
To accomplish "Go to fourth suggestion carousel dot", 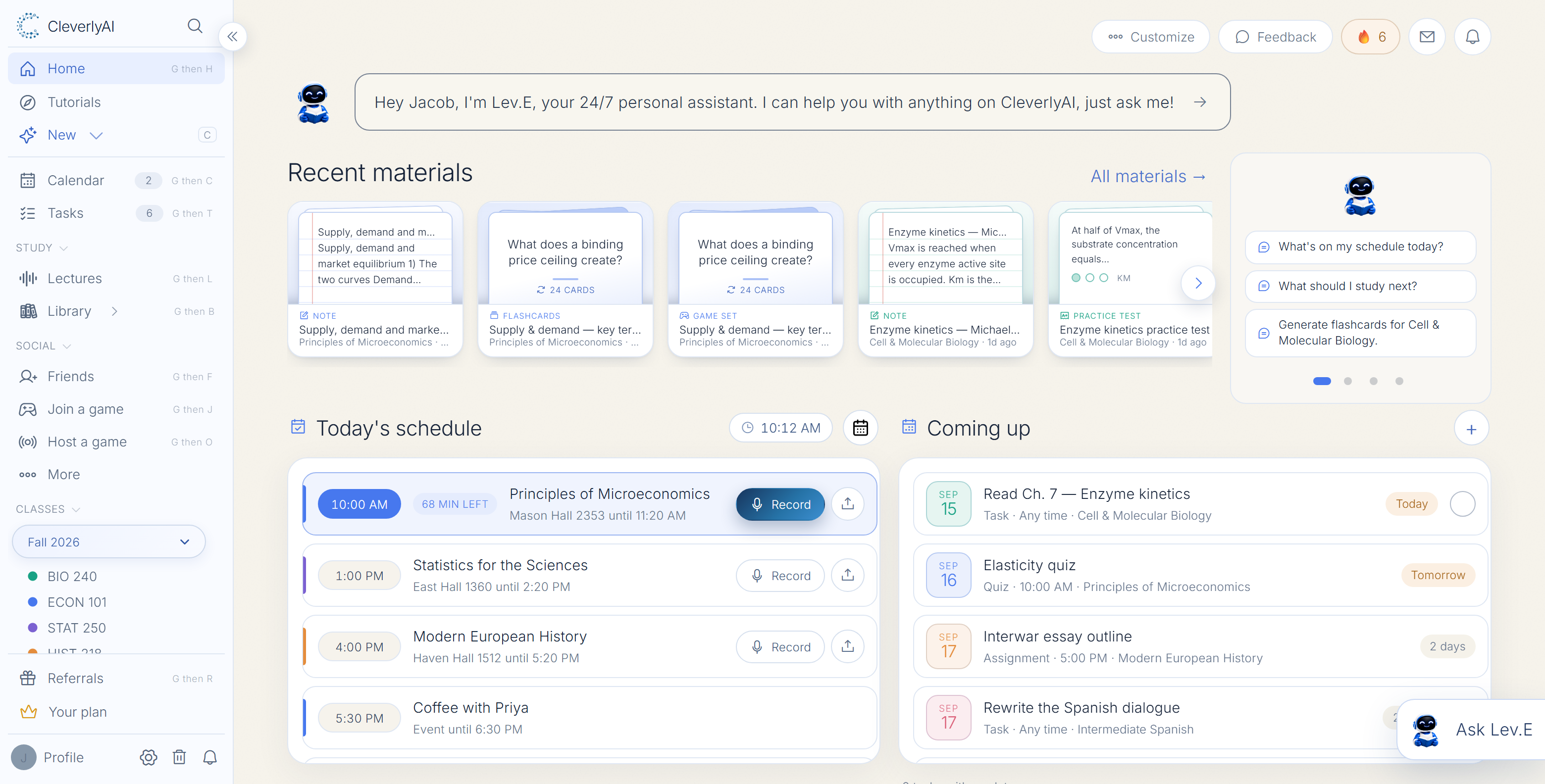I will pyautogui.click(x=1398, y=381).
